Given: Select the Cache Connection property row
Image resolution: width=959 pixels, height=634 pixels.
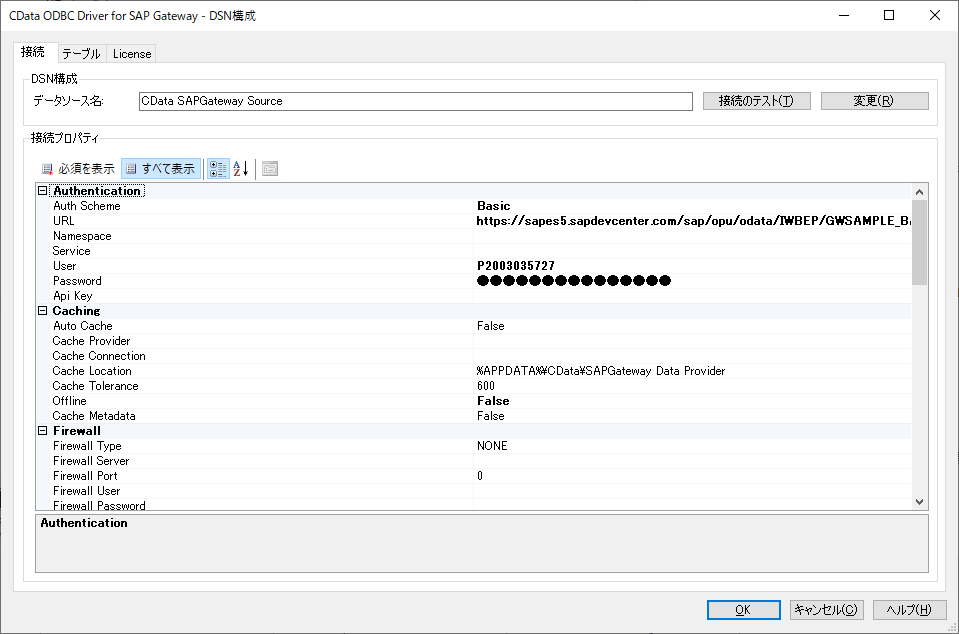Looking at the screenshot, I should point(481,356).
